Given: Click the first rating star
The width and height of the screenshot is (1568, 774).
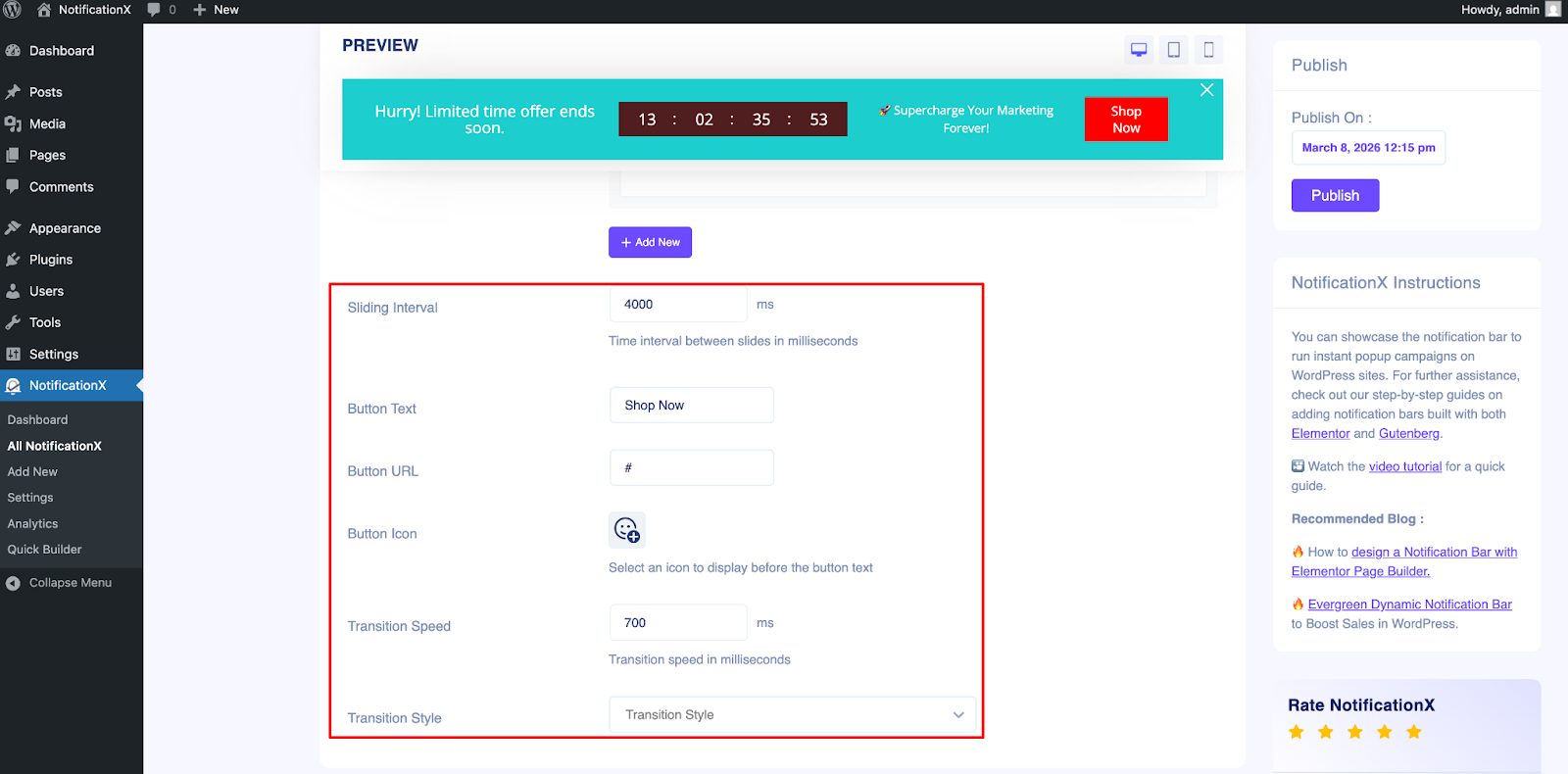Looking at the screenshot, I should coord(1297,732).
